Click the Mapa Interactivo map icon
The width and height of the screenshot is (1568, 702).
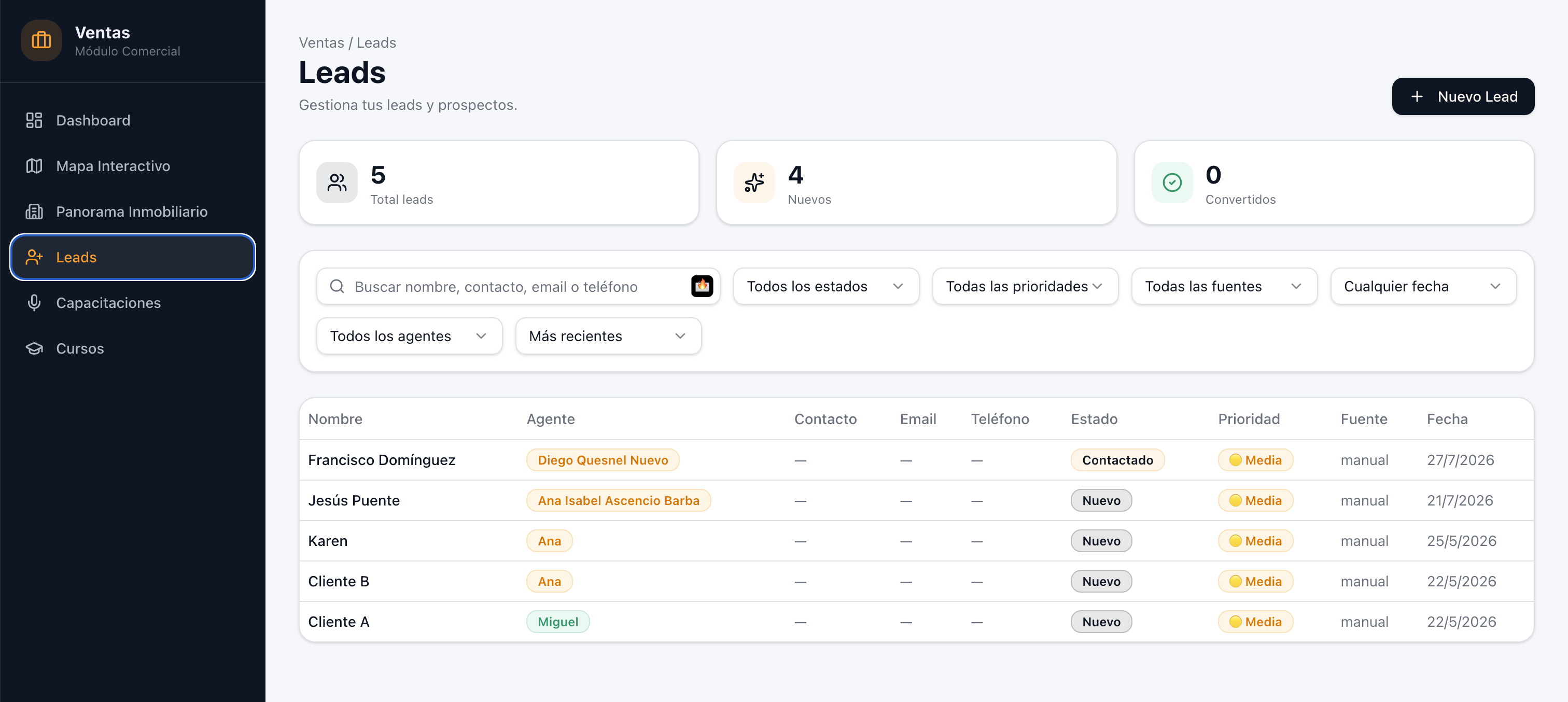(x=34, y=166)
